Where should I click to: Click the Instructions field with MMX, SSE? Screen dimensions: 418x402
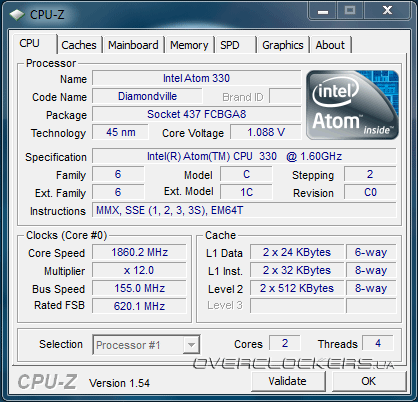pyautogui.click(x=244, y=210)
